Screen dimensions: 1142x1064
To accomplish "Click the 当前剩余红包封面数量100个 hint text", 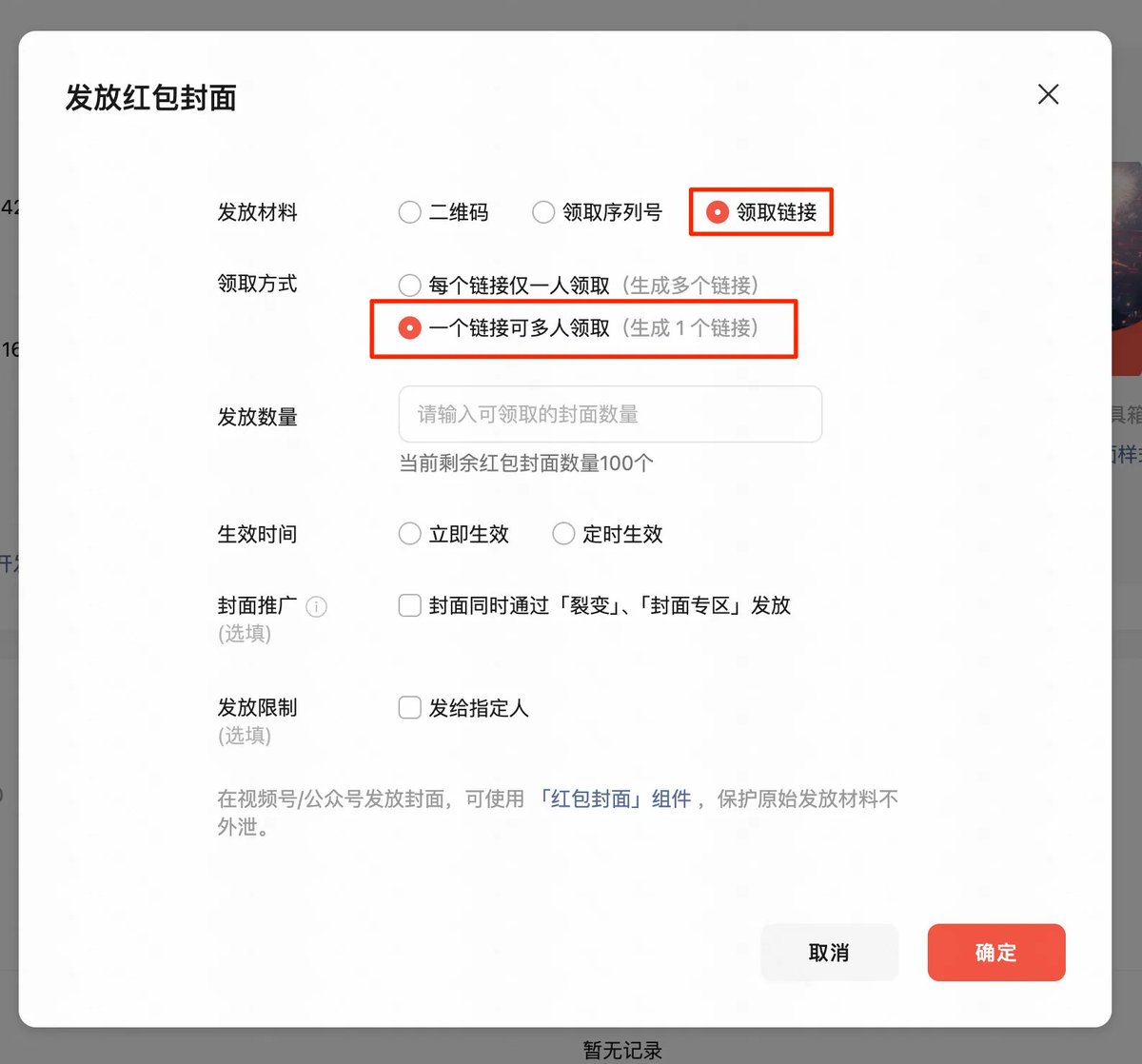I will (525, 463).
